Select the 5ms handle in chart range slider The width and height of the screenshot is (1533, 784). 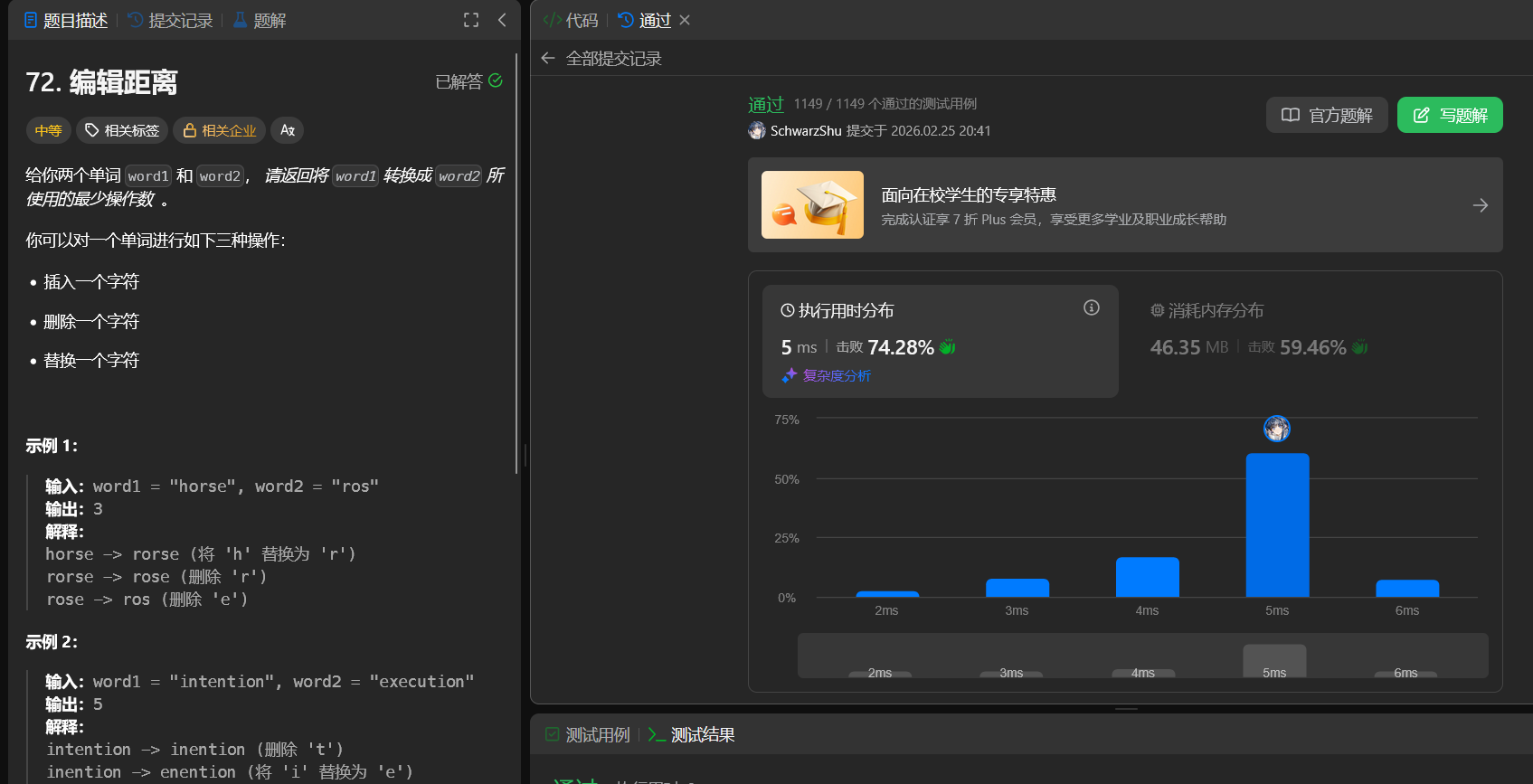point(1274,662)
